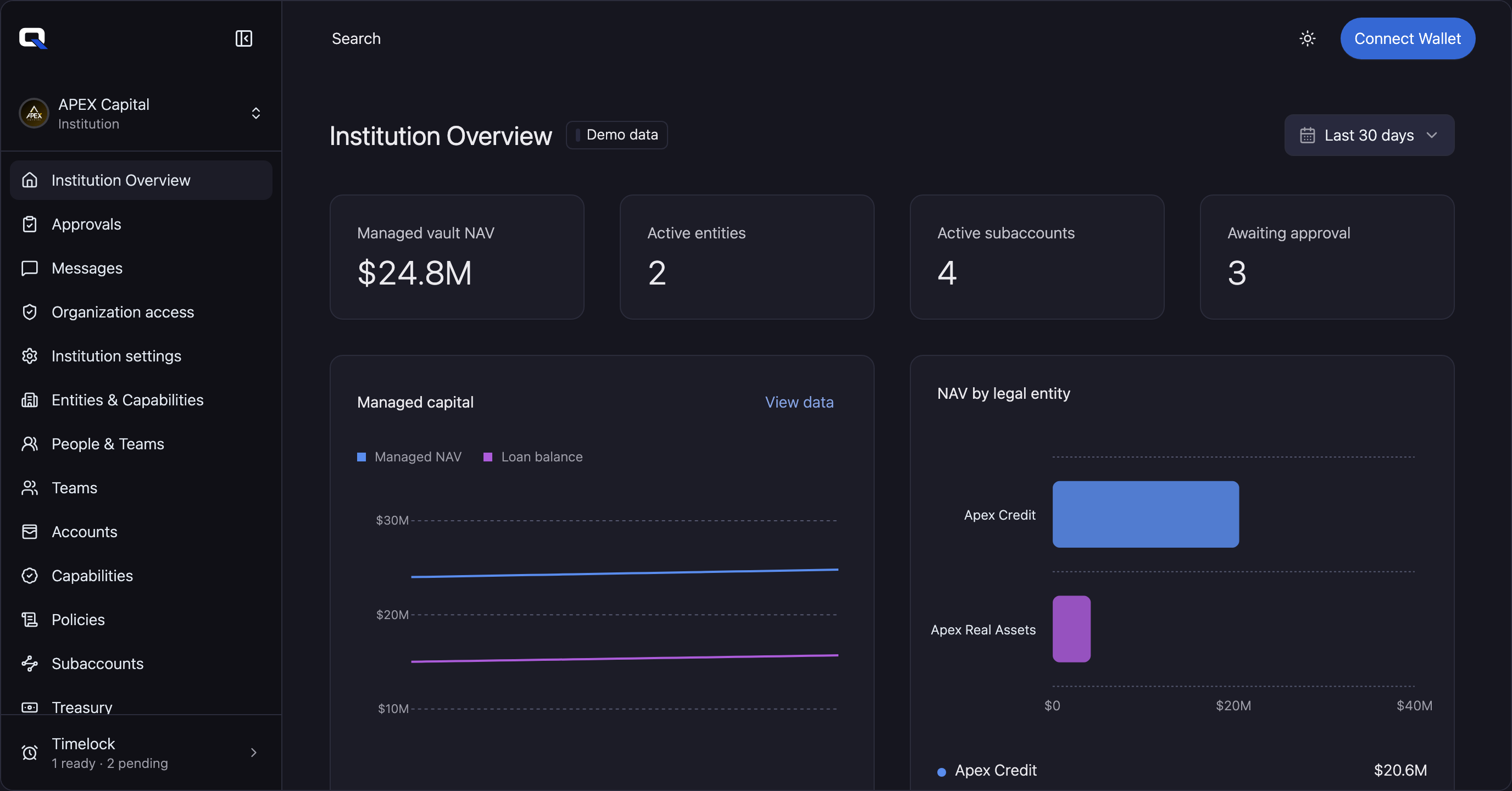Toggle light theme with the sun icon
Screen dimensions: 1512x791
(x=1307, y=39)
